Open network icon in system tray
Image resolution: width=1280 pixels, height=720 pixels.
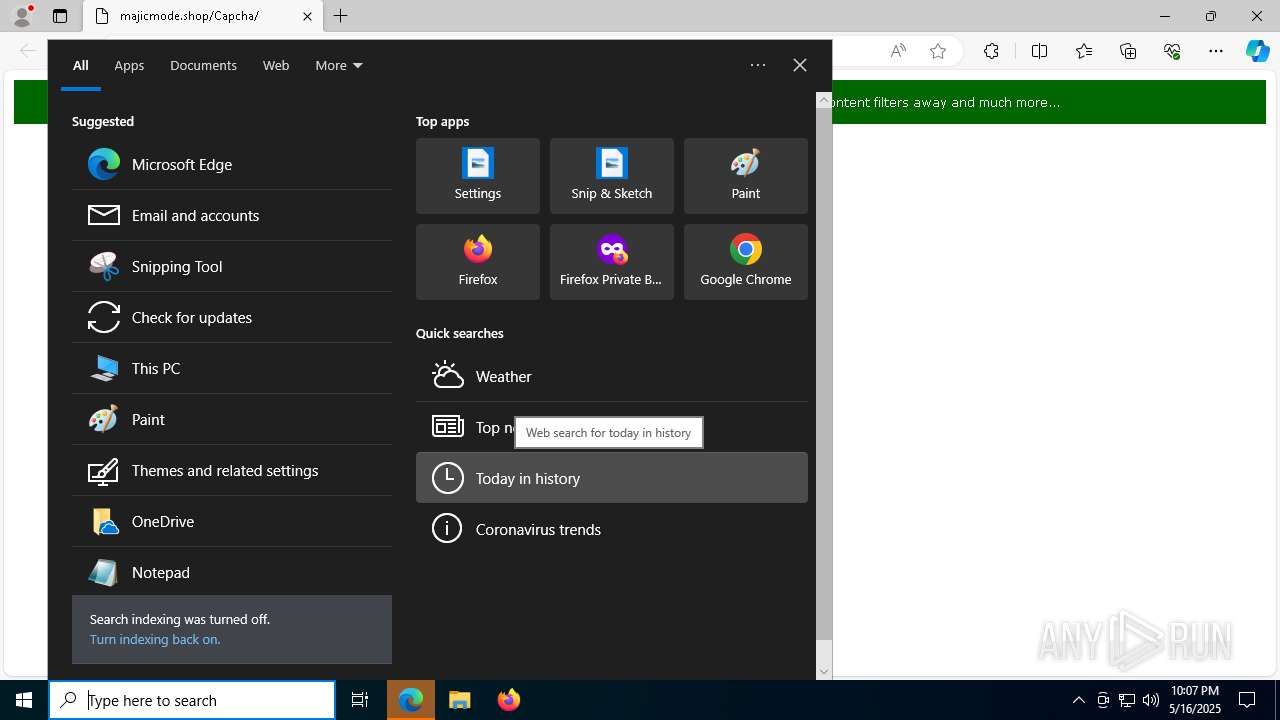[1127, 700]
